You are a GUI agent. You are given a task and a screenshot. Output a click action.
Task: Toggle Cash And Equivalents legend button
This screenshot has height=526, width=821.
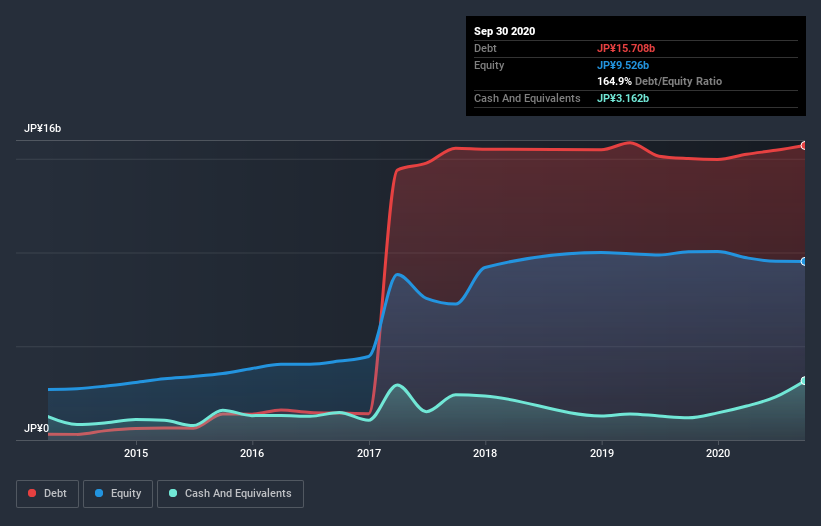coord(230,494)
